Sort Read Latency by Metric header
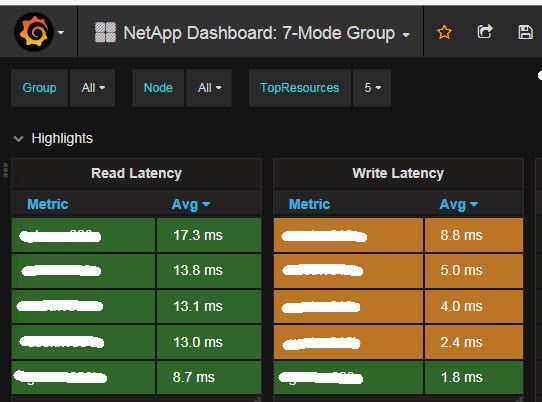 [48, 204]
